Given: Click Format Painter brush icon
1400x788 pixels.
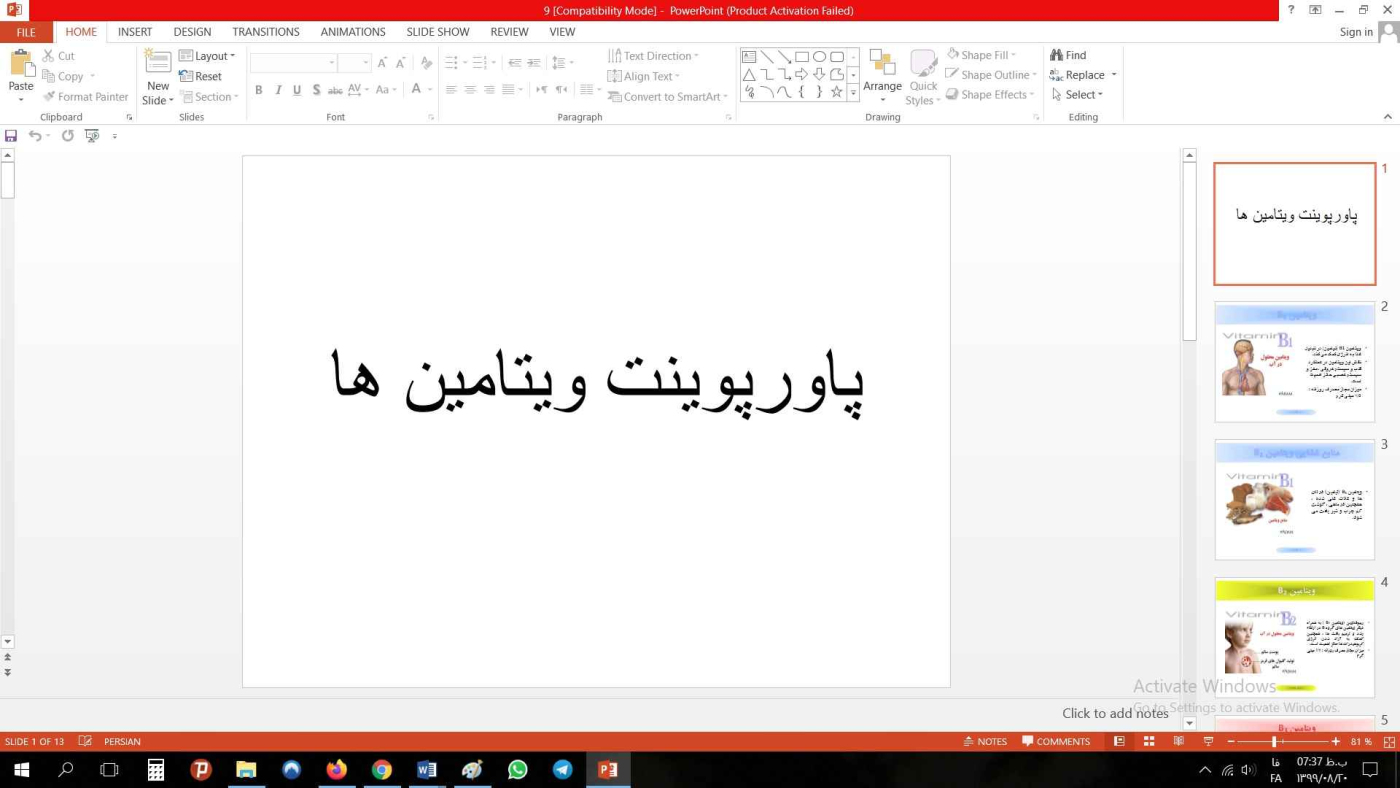Looking at the screenshot, I should tap(49, 97).
